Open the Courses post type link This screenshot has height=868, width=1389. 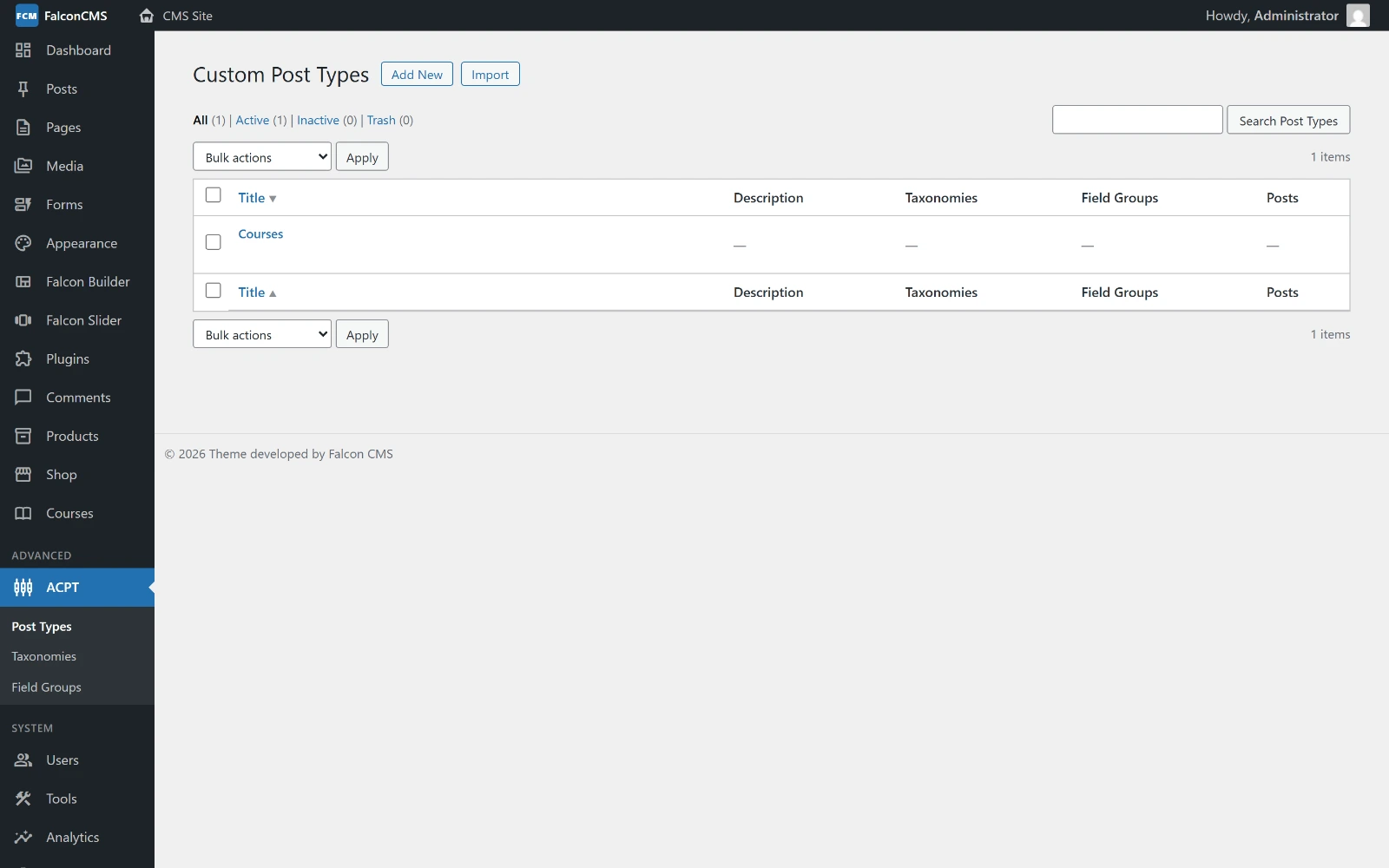pyautogui.click(x=260, y=234)
